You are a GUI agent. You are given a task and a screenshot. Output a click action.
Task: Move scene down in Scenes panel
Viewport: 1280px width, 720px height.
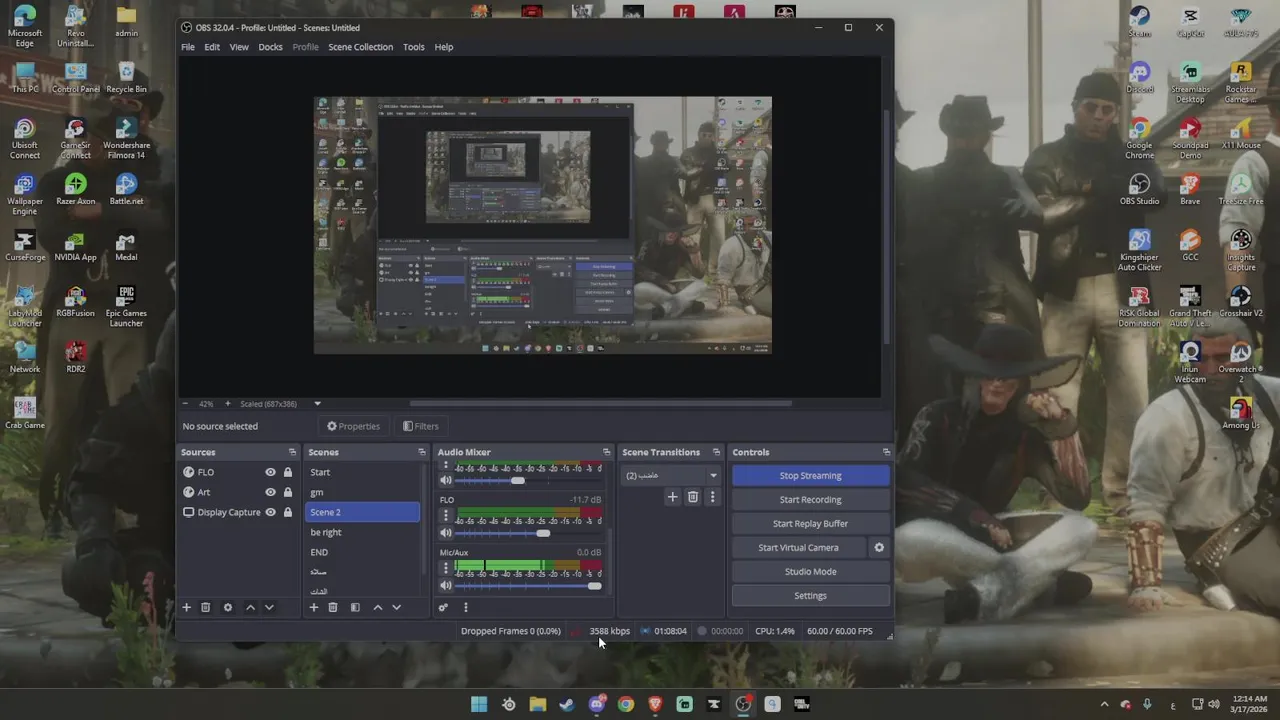coord(396,607)
